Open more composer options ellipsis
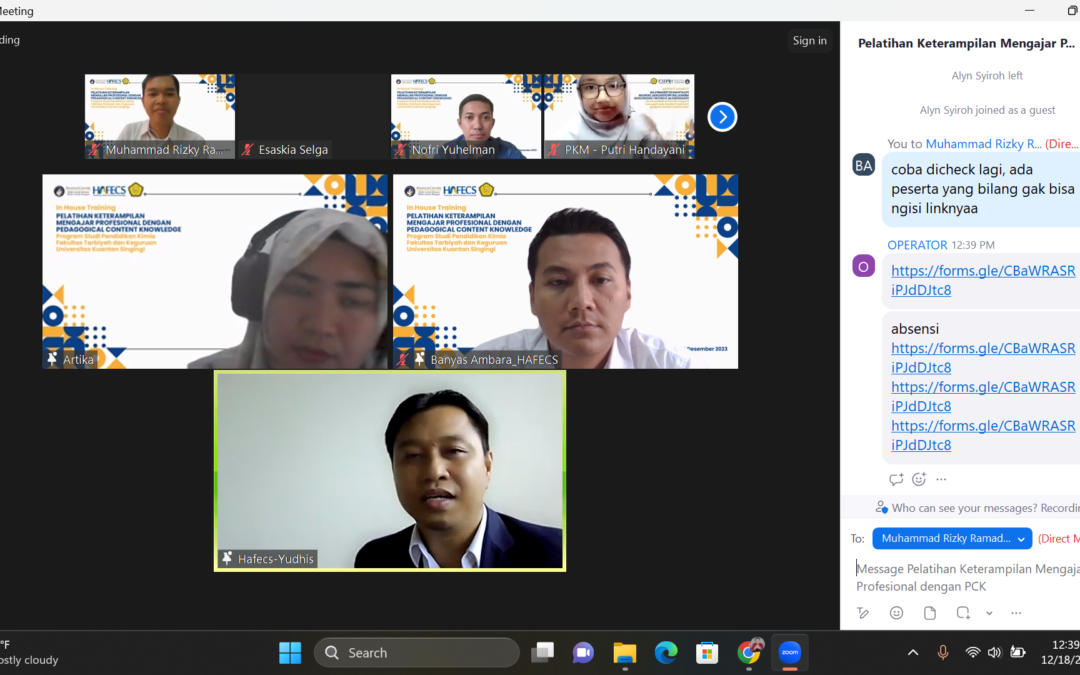The width and height of the screenshot is (1080, 675). 1016,613
